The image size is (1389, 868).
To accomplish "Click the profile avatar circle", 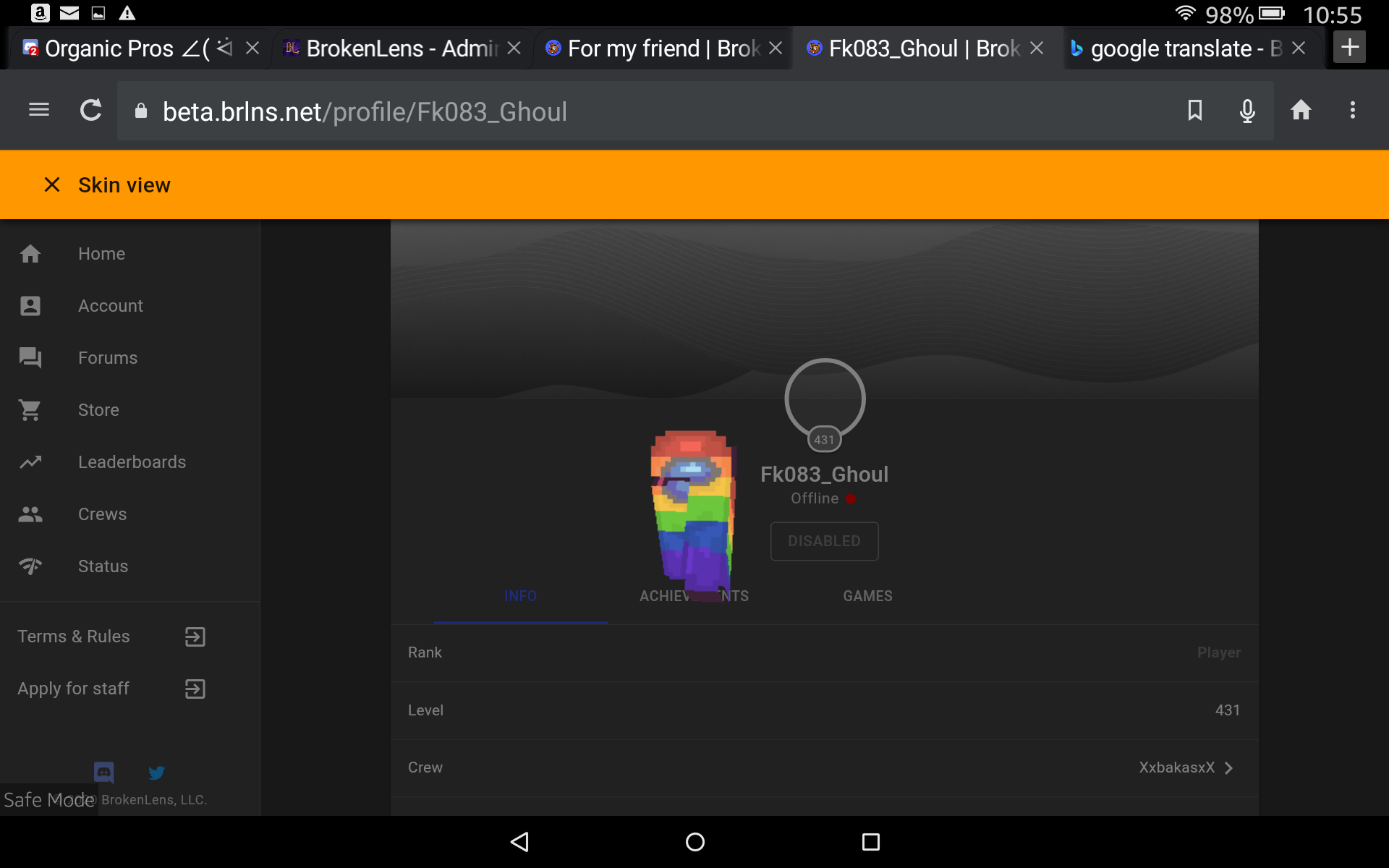I will point(825,399).
